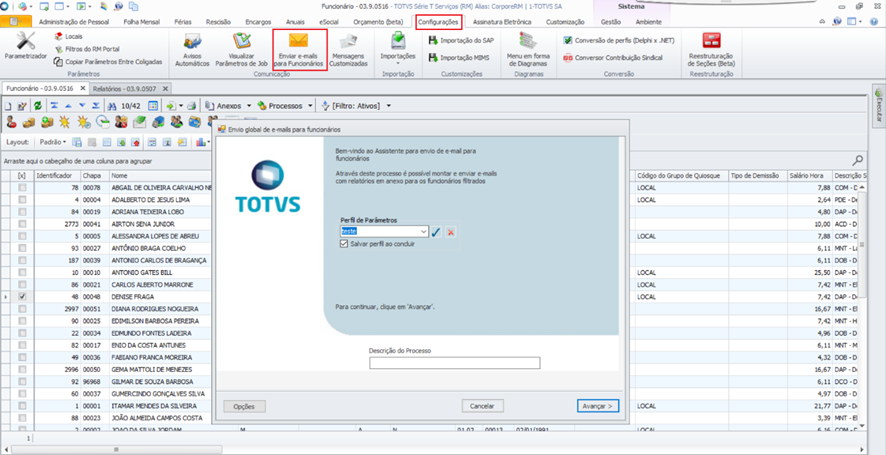Open the export icon dropdown arrow
Viewport: 886px width, 455px height.
click(x=181, y=106)
